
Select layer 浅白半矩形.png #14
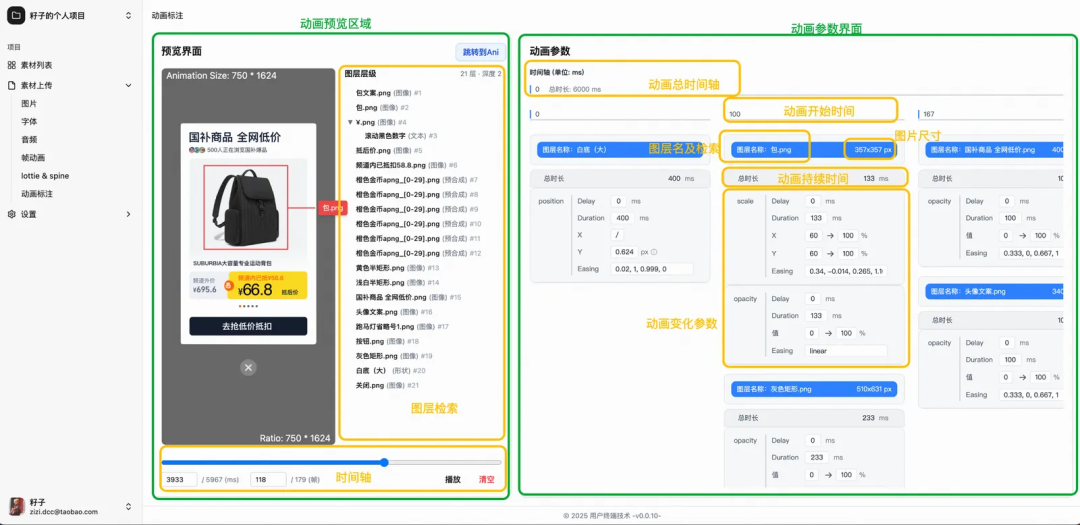pos(397,282)
